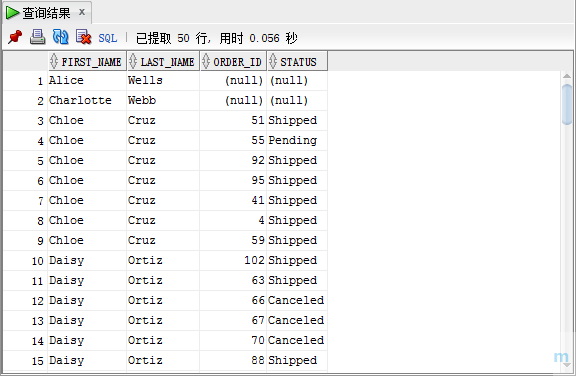Screen dimensions: 576x376
Task: Click the vertical scrollbar thumb
Action: click(567, 104)
